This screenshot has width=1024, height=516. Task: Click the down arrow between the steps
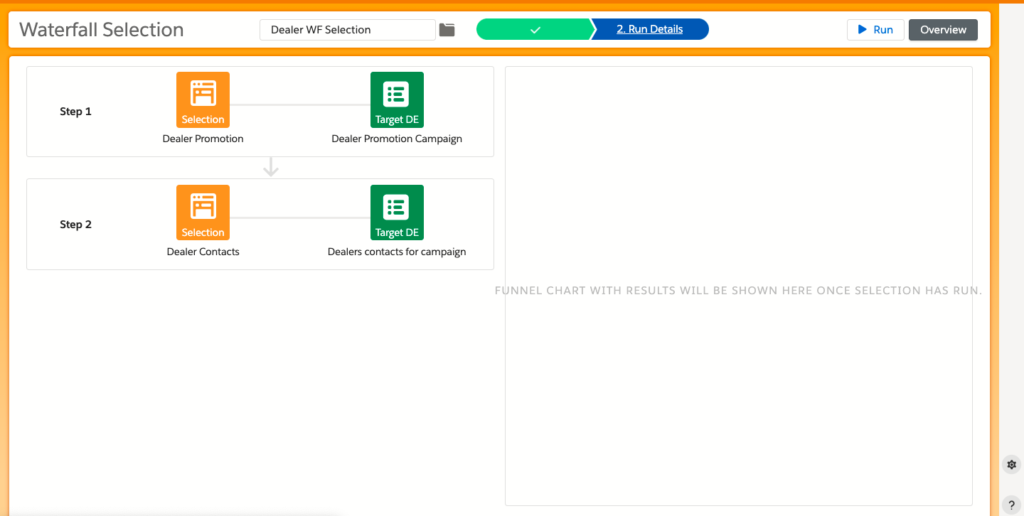(270, 168)
